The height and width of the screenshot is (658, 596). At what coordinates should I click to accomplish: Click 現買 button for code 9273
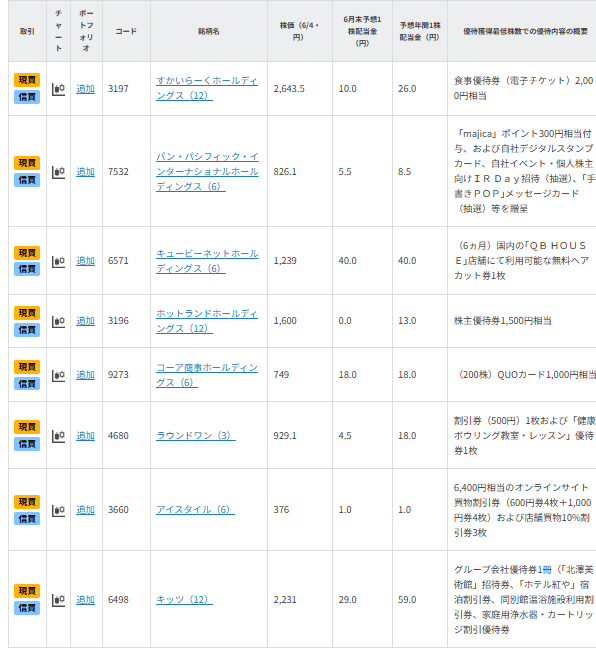[27, 367]
